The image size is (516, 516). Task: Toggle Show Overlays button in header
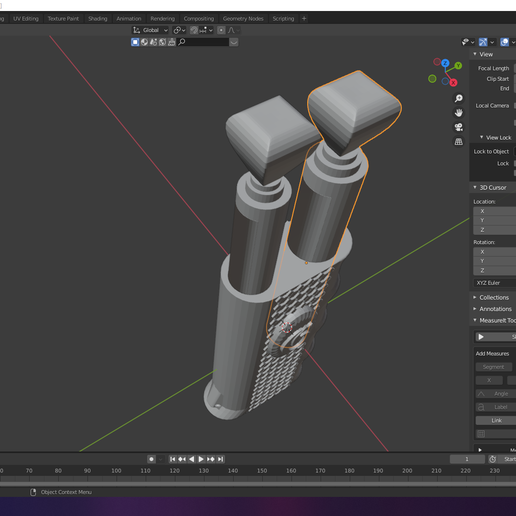(505, 42)
